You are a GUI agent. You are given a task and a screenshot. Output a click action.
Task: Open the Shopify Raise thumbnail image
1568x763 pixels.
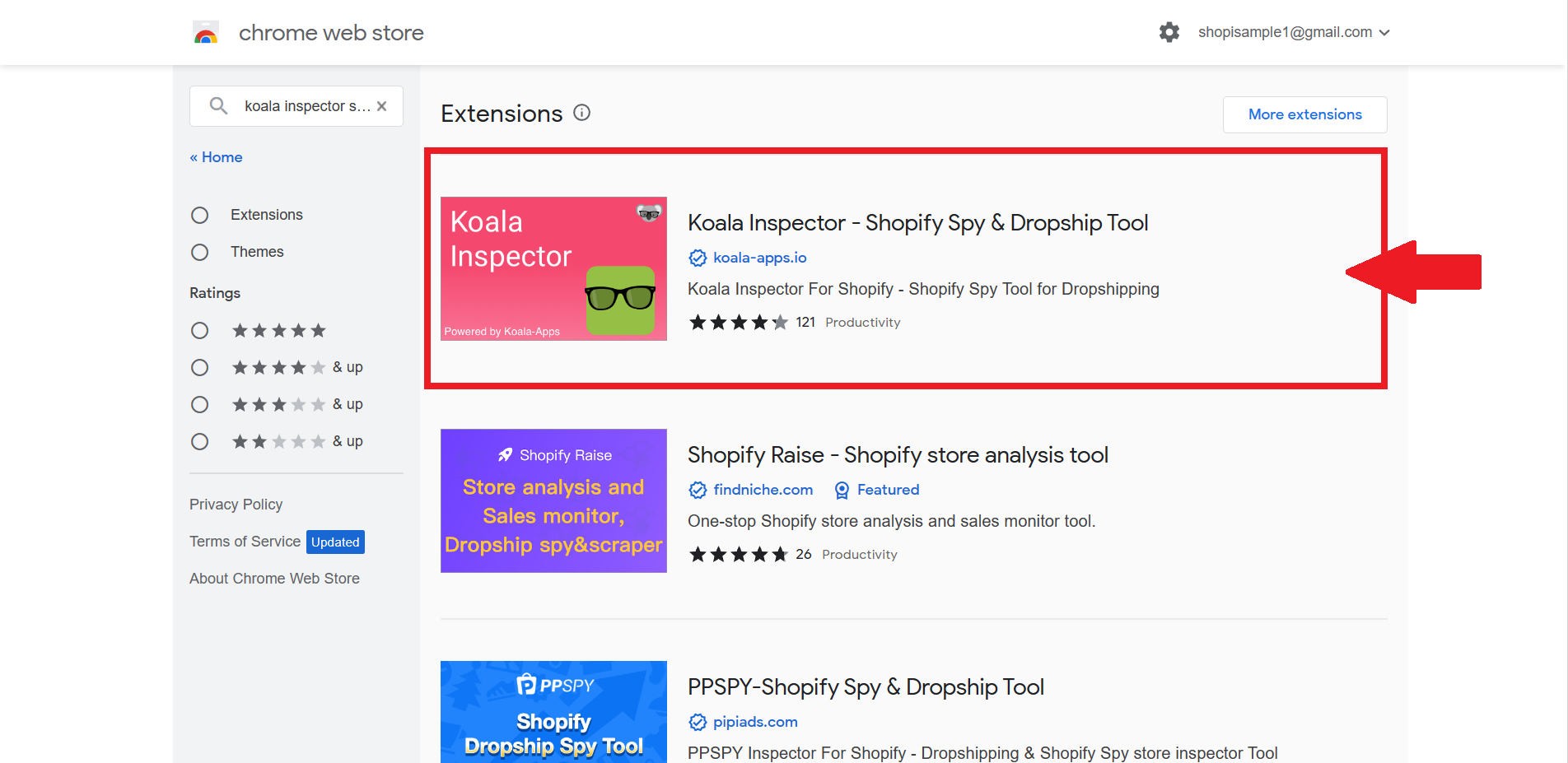[553, 500]
